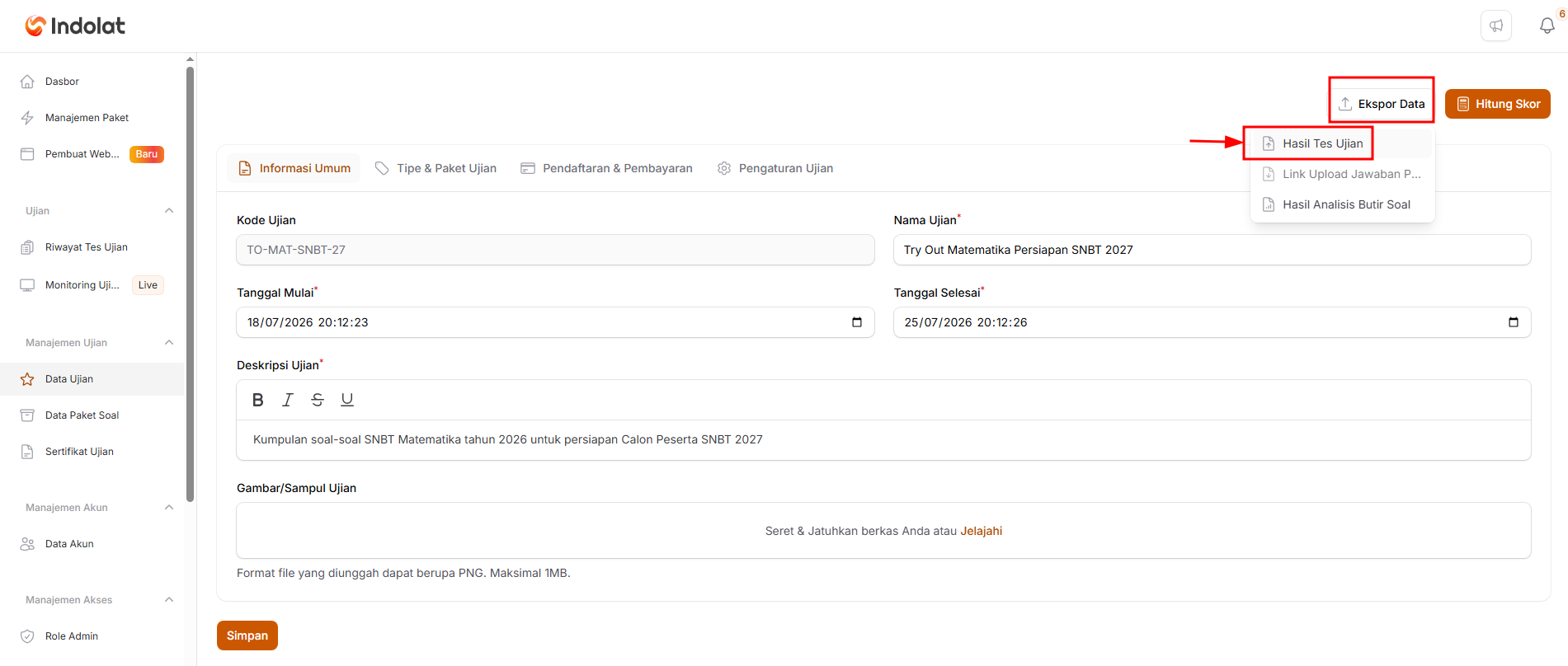Click the Baru badge beside Pembuat Web
Viewport: 1568px width, 666px height.
(147, 154)
